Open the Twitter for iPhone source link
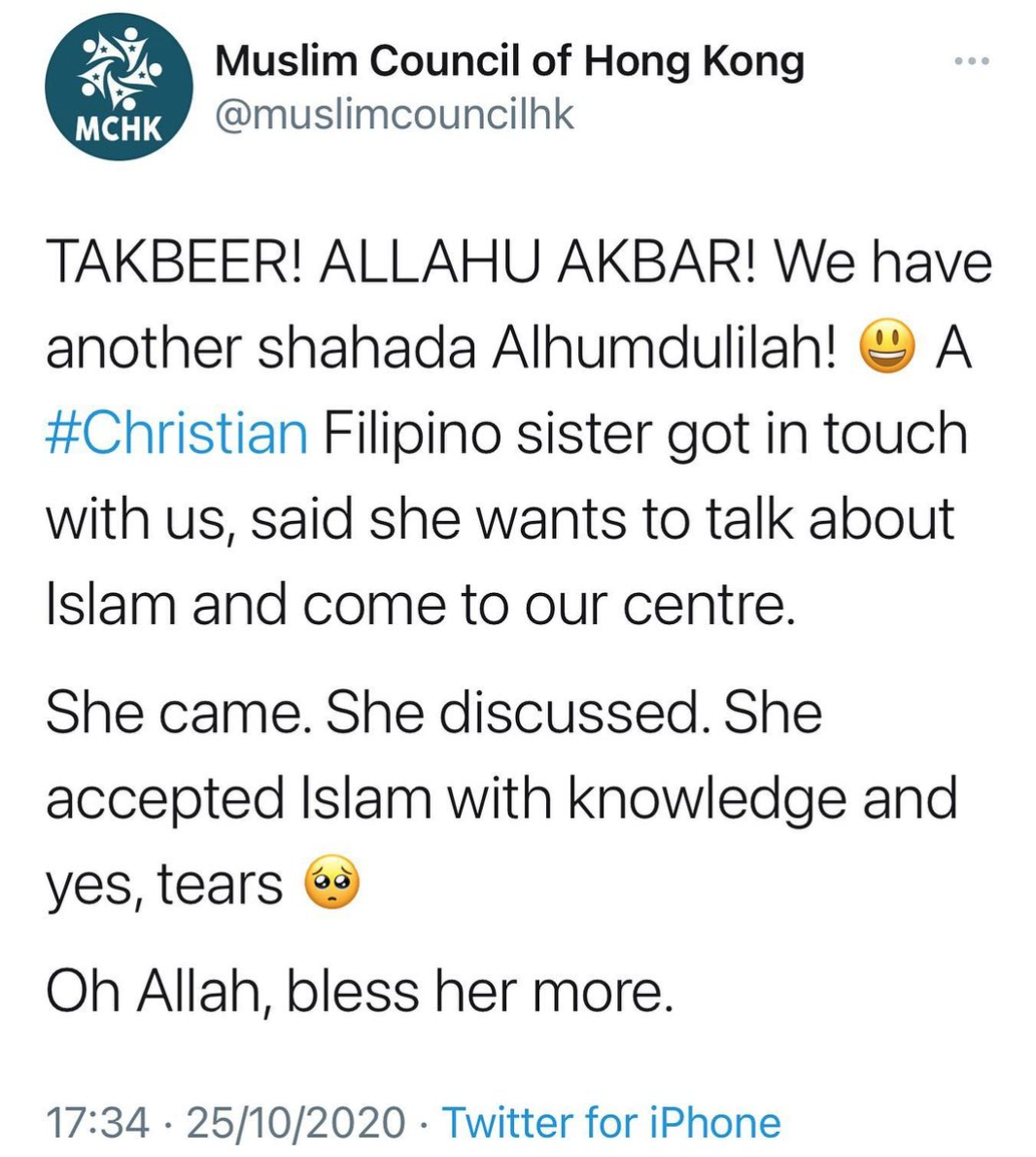The image size is (1036, 1157). (611, 1123)
